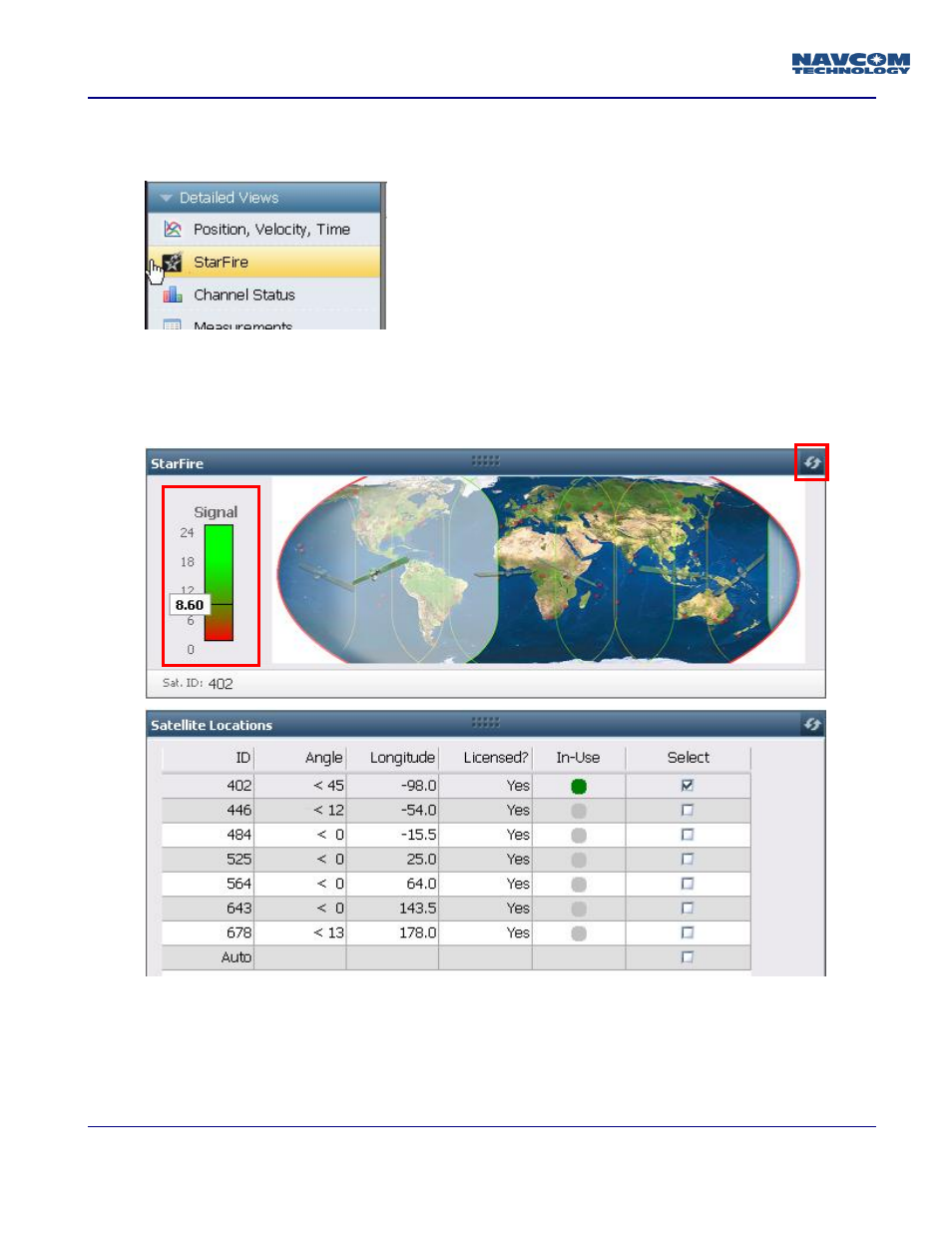Click the Position, Velocity, Time chart icon

pyautogui.click(x=173, y=230)
